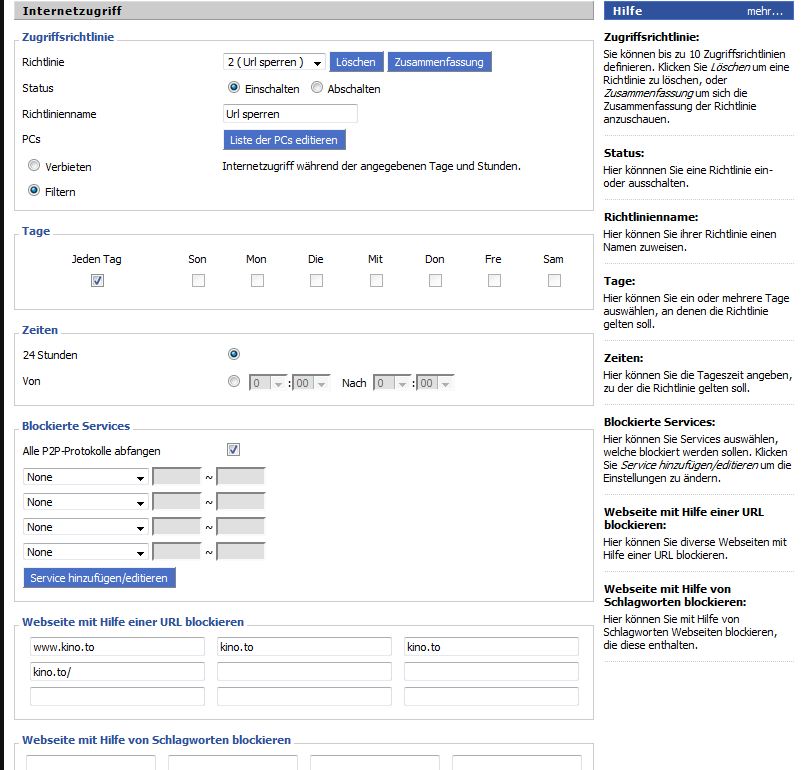Image resolution: width=803 pixels, height=770 pixels.
Task: Check the Mit day checkbox
Action: 376,281
